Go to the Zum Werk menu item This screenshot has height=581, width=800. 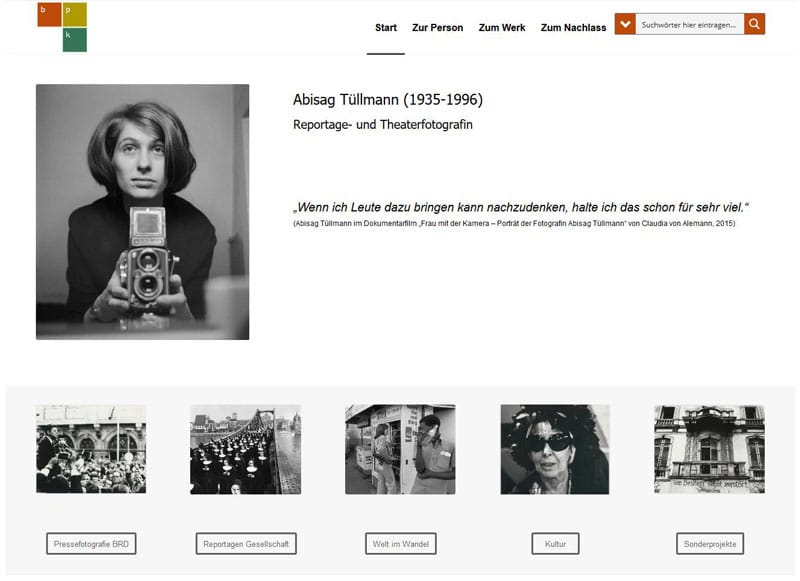pyautogui.click(x=502, y=28)
